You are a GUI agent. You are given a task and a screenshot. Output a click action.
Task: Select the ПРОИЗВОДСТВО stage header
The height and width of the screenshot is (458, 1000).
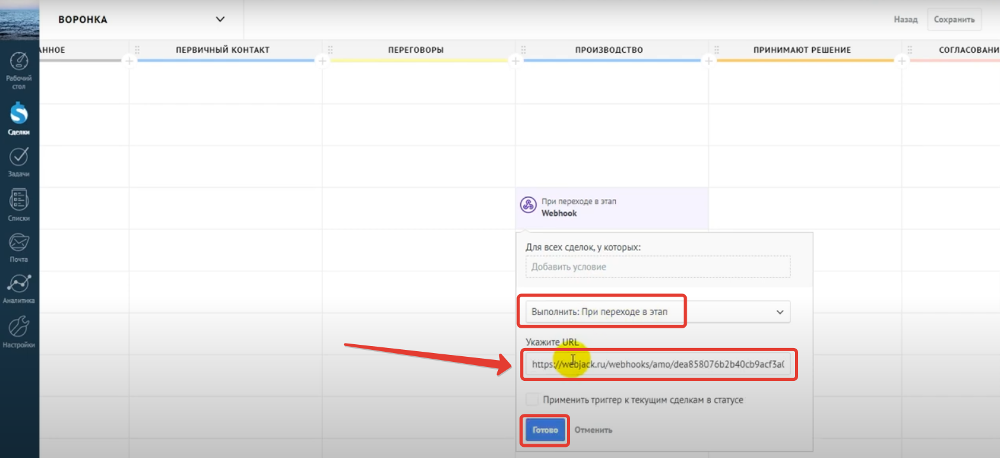click(x=609, y=50)
